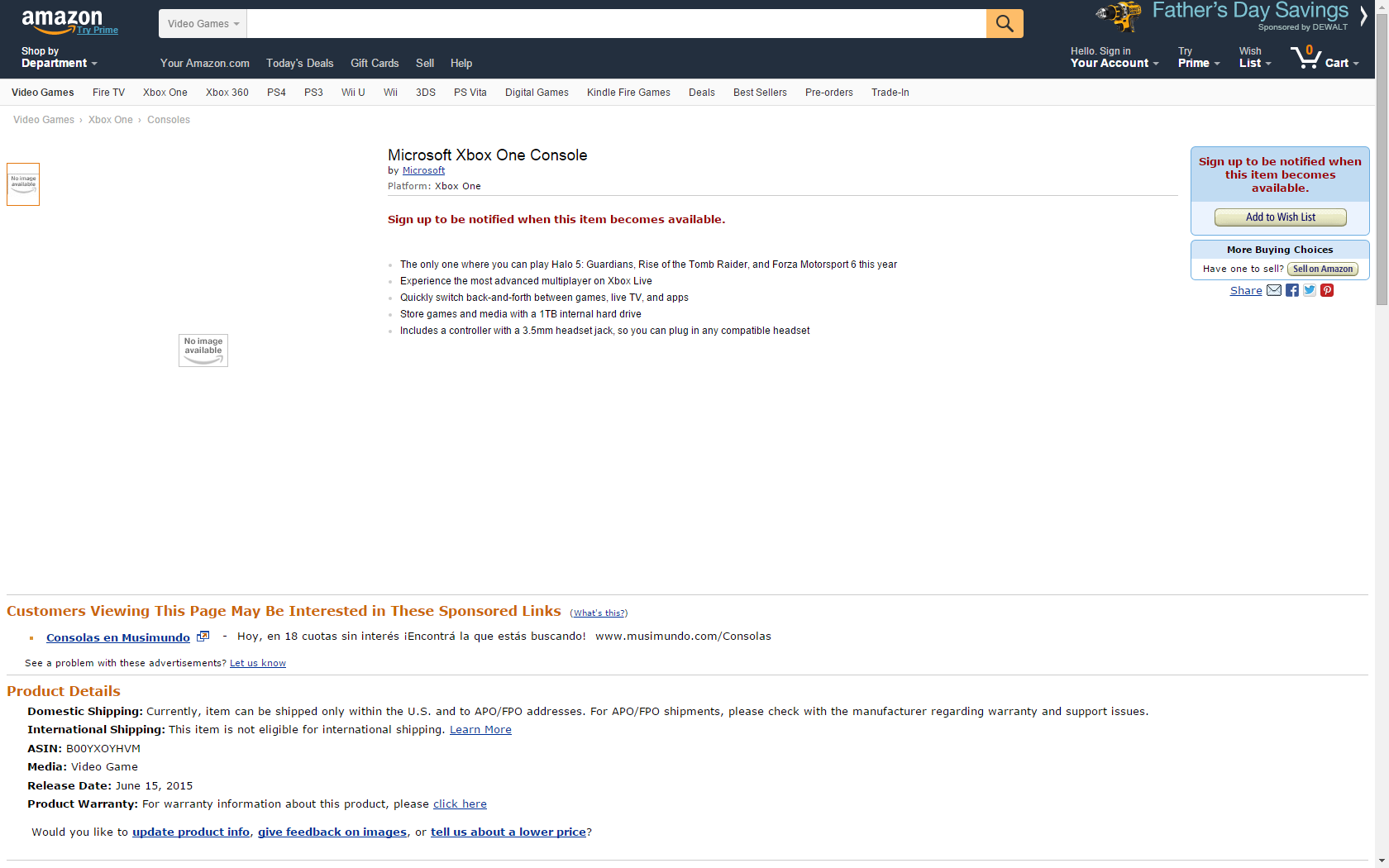Screen dimensions: 1389x868
Task: Share the product on Twitter
Action: pos(1309,290)
